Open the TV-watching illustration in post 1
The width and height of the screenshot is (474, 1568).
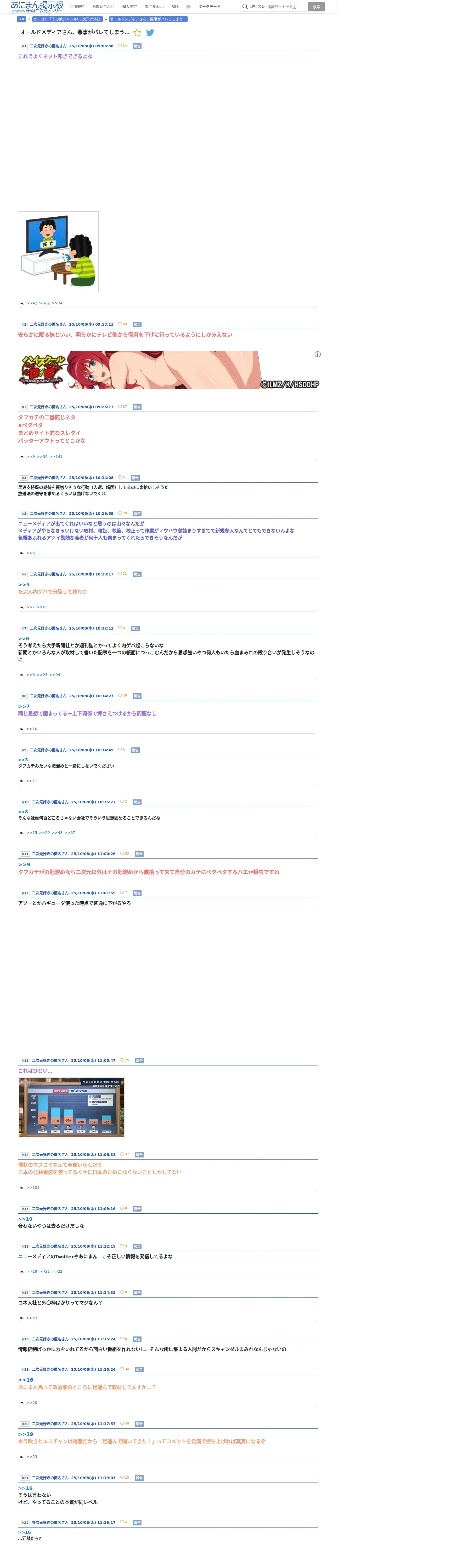[59, 251]
